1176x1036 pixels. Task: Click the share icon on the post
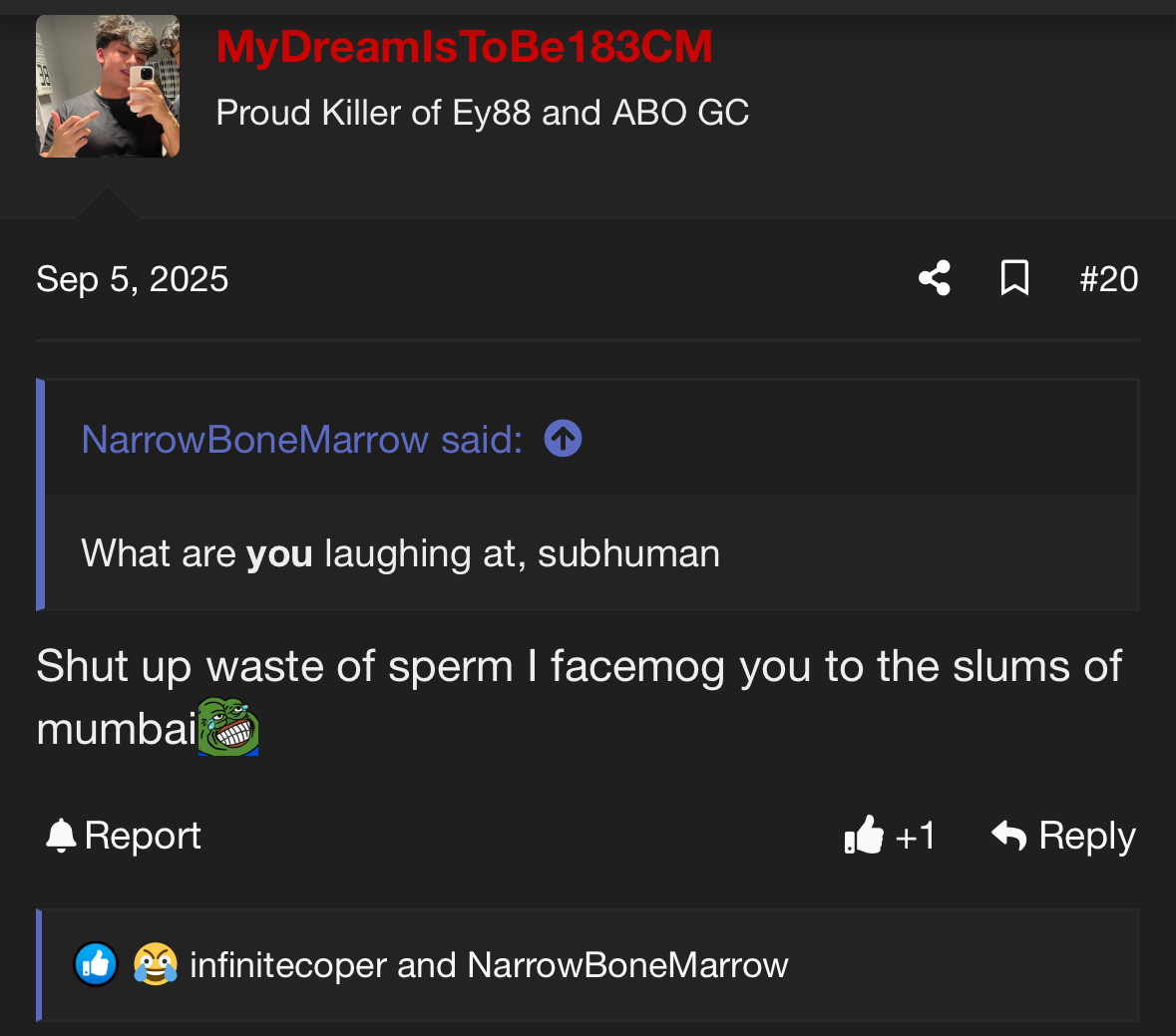[x=935, y=278]
